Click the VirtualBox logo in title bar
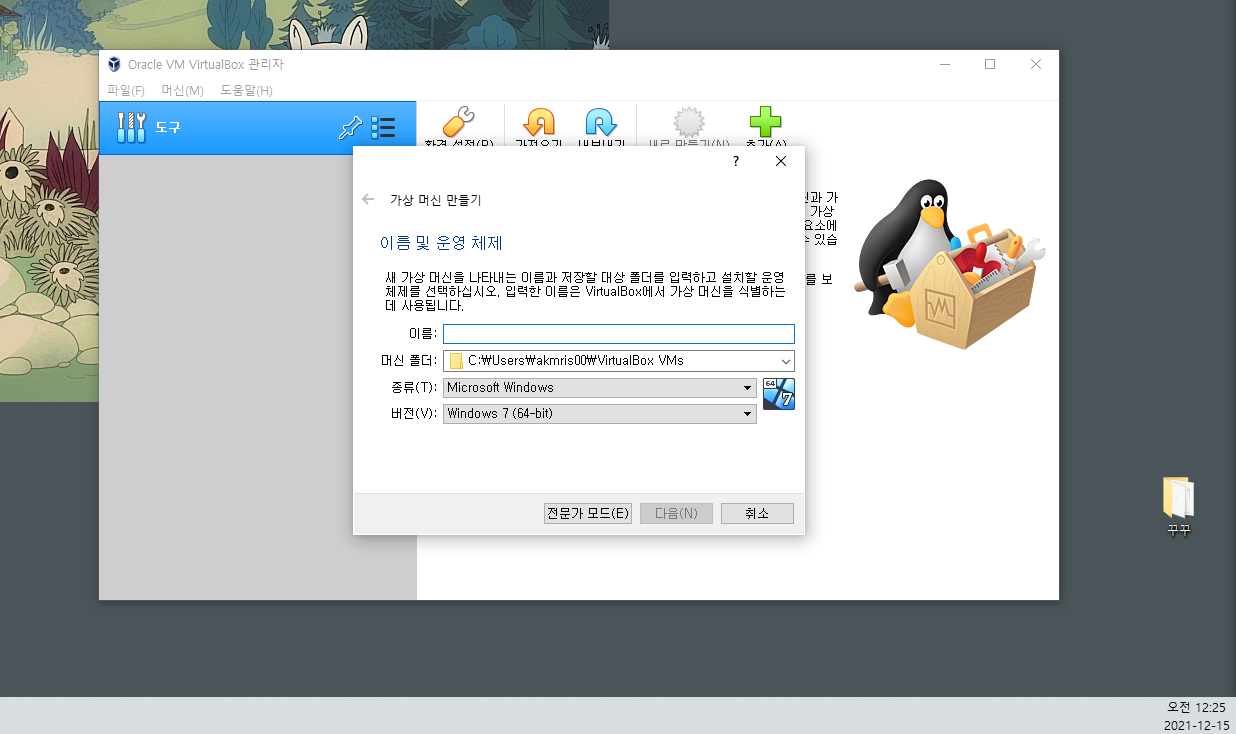1236x734 pixels. click(x=113, y=64)
